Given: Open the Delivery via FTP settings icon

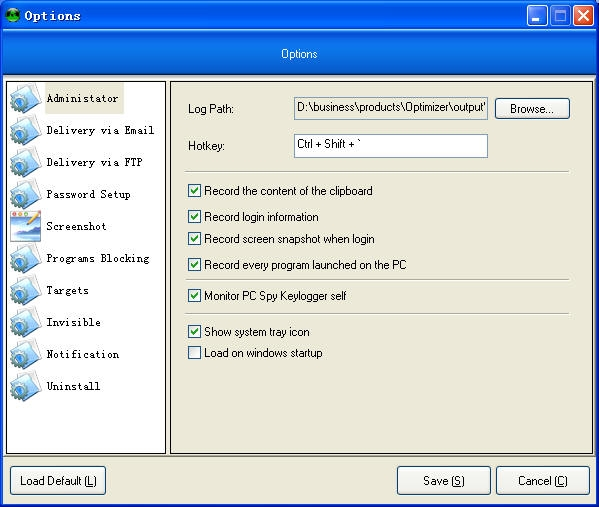Looking at the screenshot, I should point(26,162).
